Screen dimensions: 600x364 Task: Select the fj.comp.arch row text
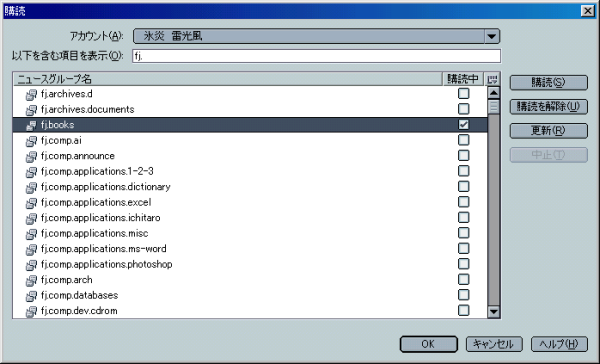[x=67, y=280]
